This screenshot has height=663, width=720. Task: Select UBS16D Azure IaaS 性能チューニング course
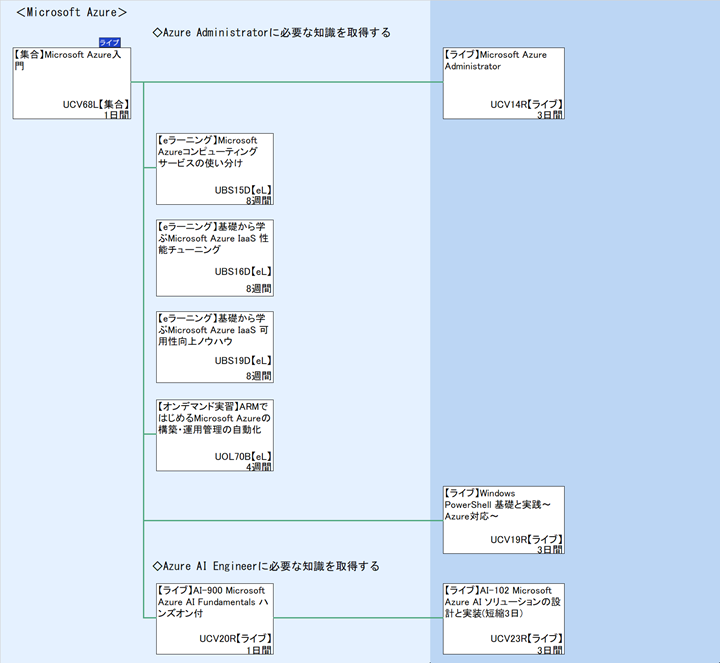click(x=215, y=258)
